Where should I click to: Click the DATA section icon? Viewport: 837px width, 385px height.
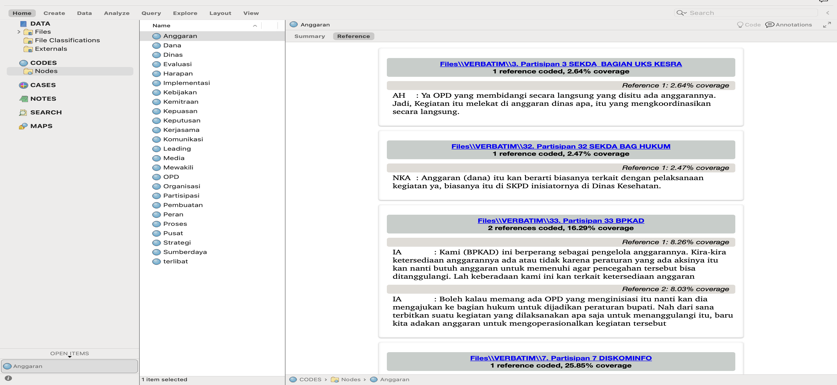pyautogui.click(x=23, y=23)
